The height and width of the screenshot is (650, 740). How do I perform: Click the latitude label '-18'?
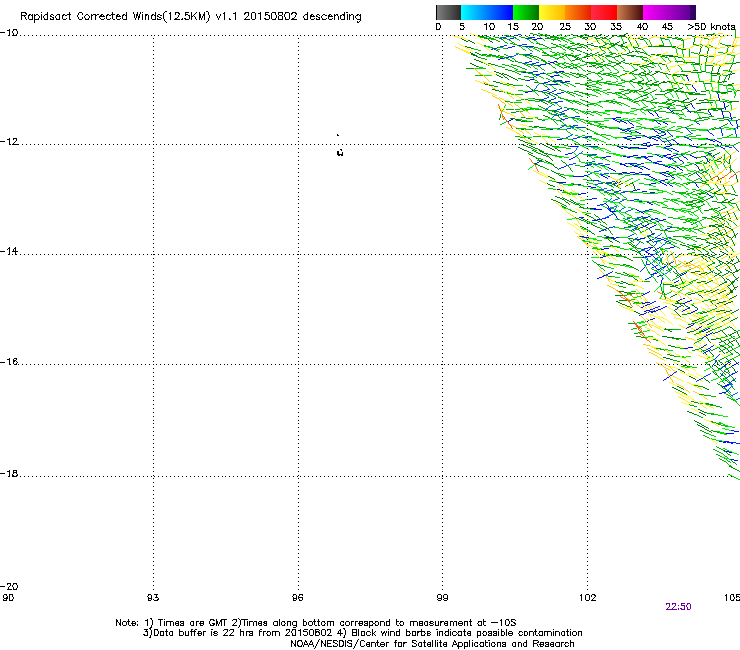(x=9, y=473)
